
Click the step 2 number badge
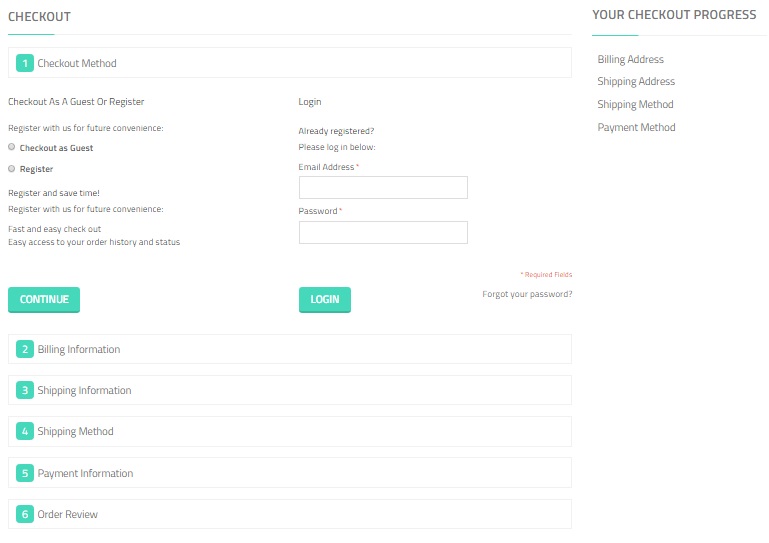[x=25, y=349]
